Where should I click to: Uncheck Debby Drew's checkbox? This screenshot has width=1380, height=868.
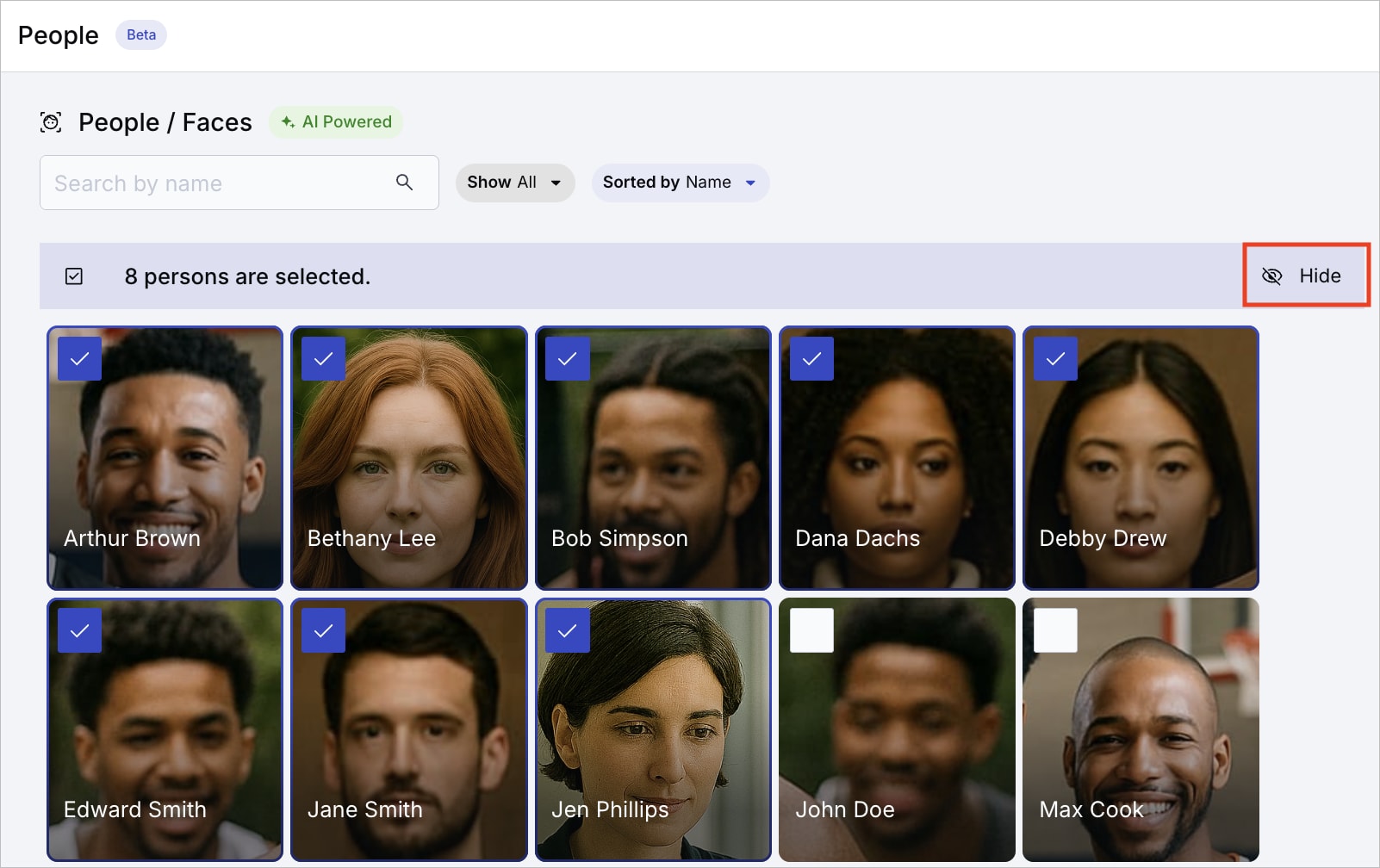(x=1055, y=358)
